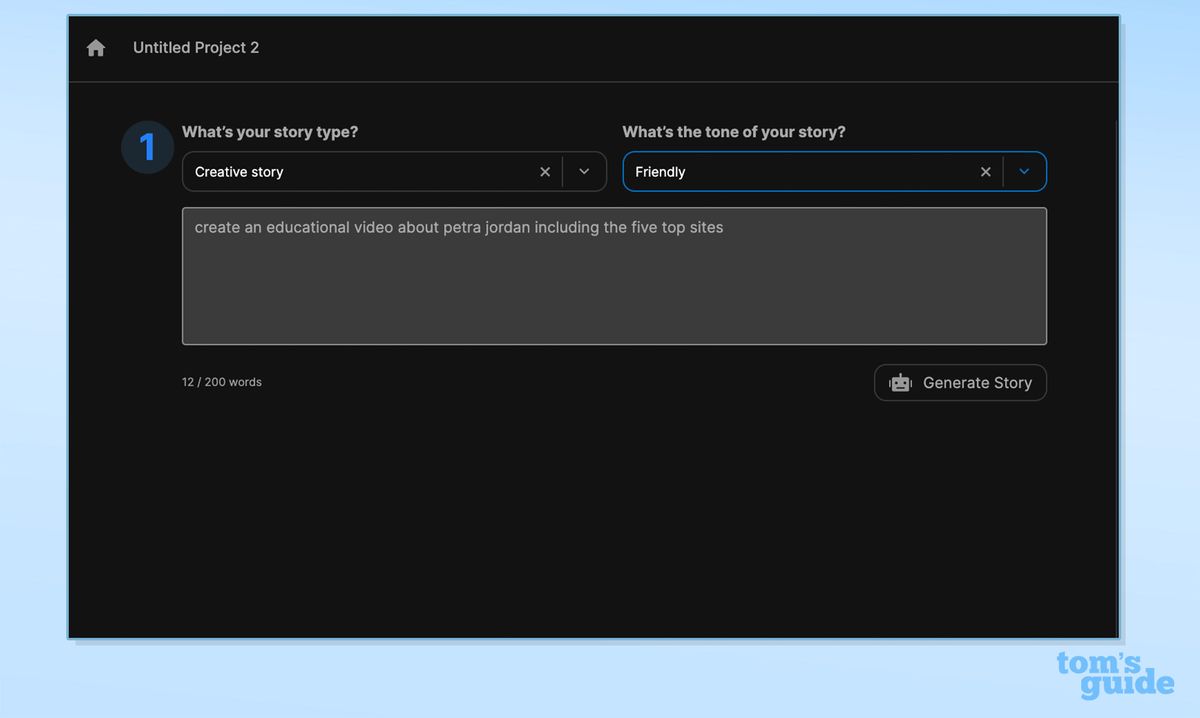Open the Creative story combo box
The image size is (1200, 718).
tap(350, 171)
